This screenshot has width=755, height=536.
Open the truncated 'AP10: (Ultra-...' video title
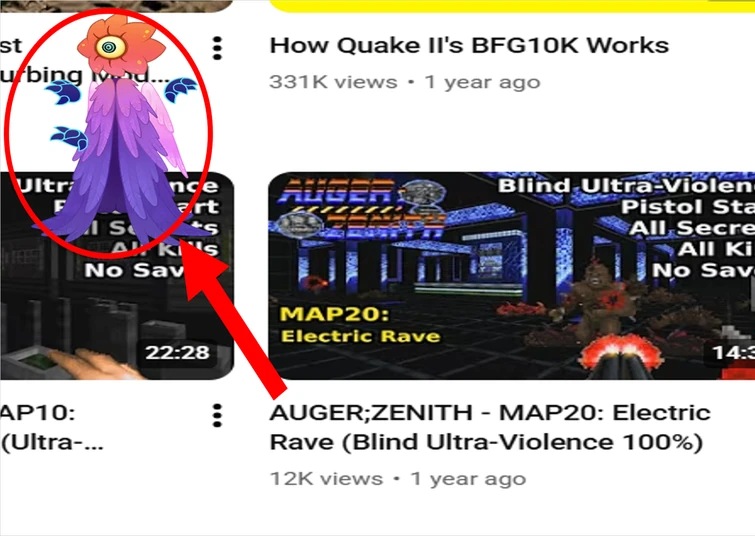pos(52,427)
